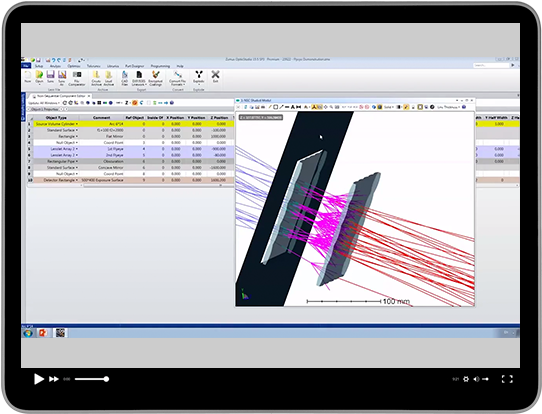The width and height of the screenshot is (542, 414).
Task: Play the video with the play button
Action: click(x=39, y=379)
